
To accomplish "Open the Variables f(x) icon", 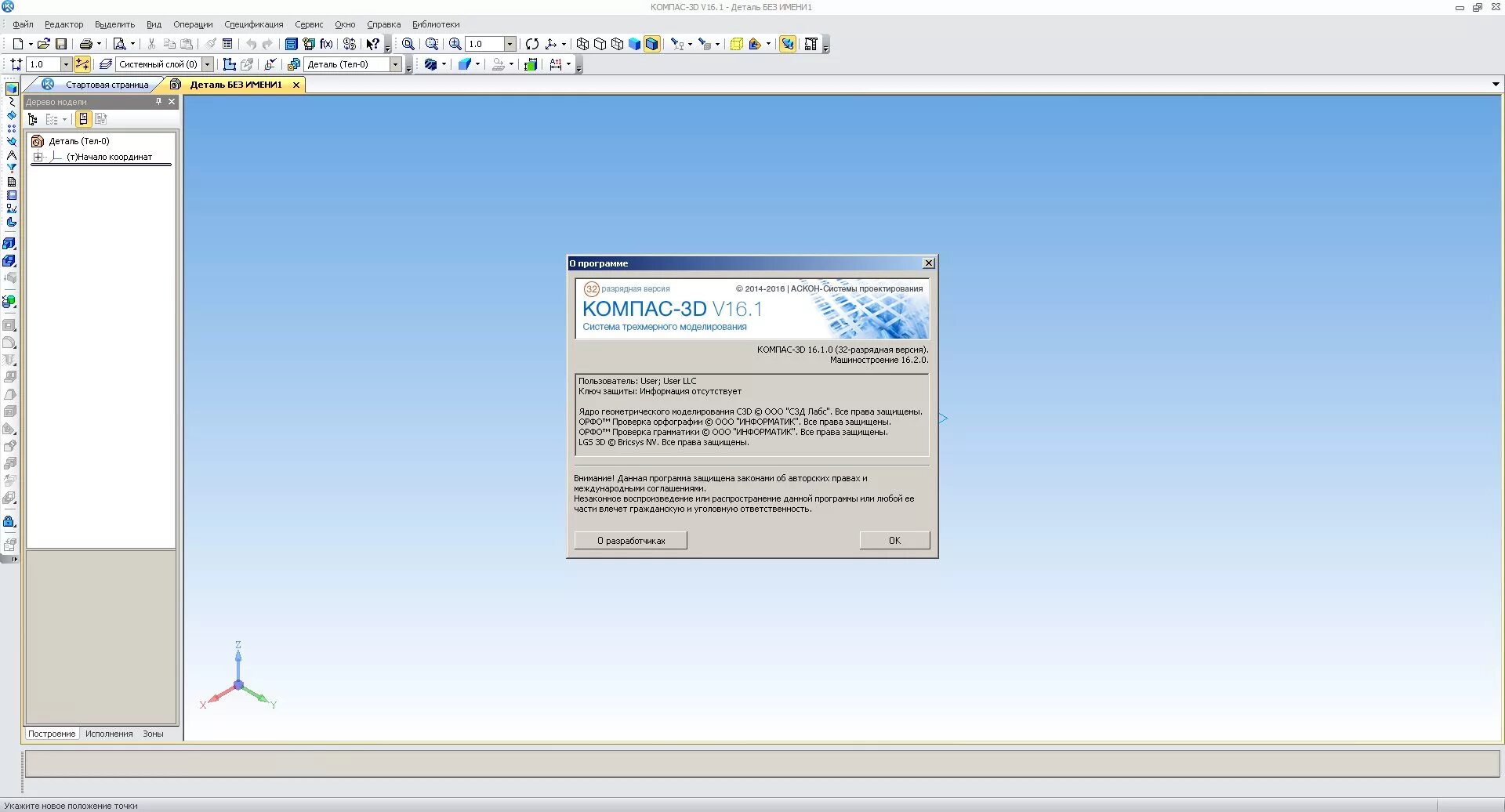I will click(x=326, y=44).
